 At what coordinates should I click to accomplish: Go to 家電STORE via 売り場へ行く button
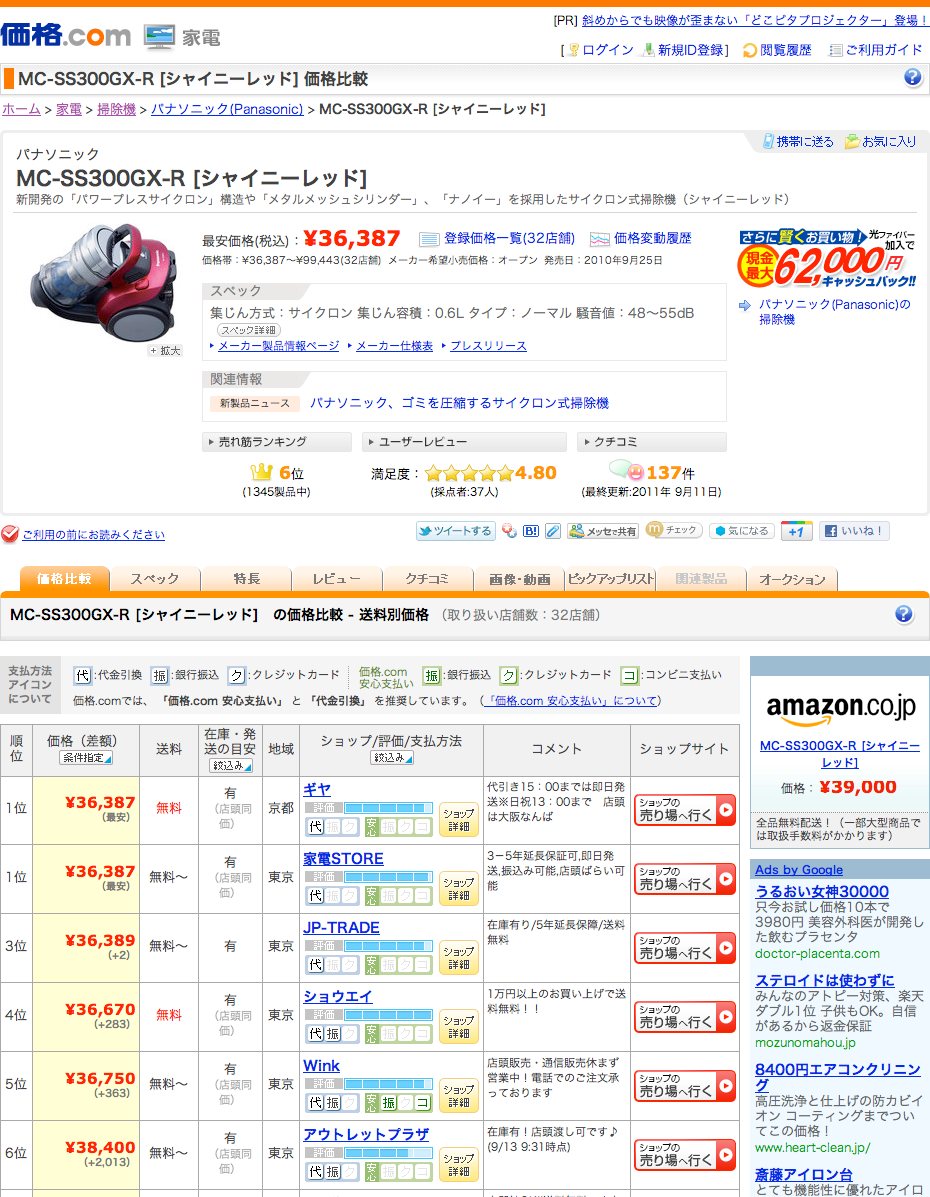tap(684, 879)
